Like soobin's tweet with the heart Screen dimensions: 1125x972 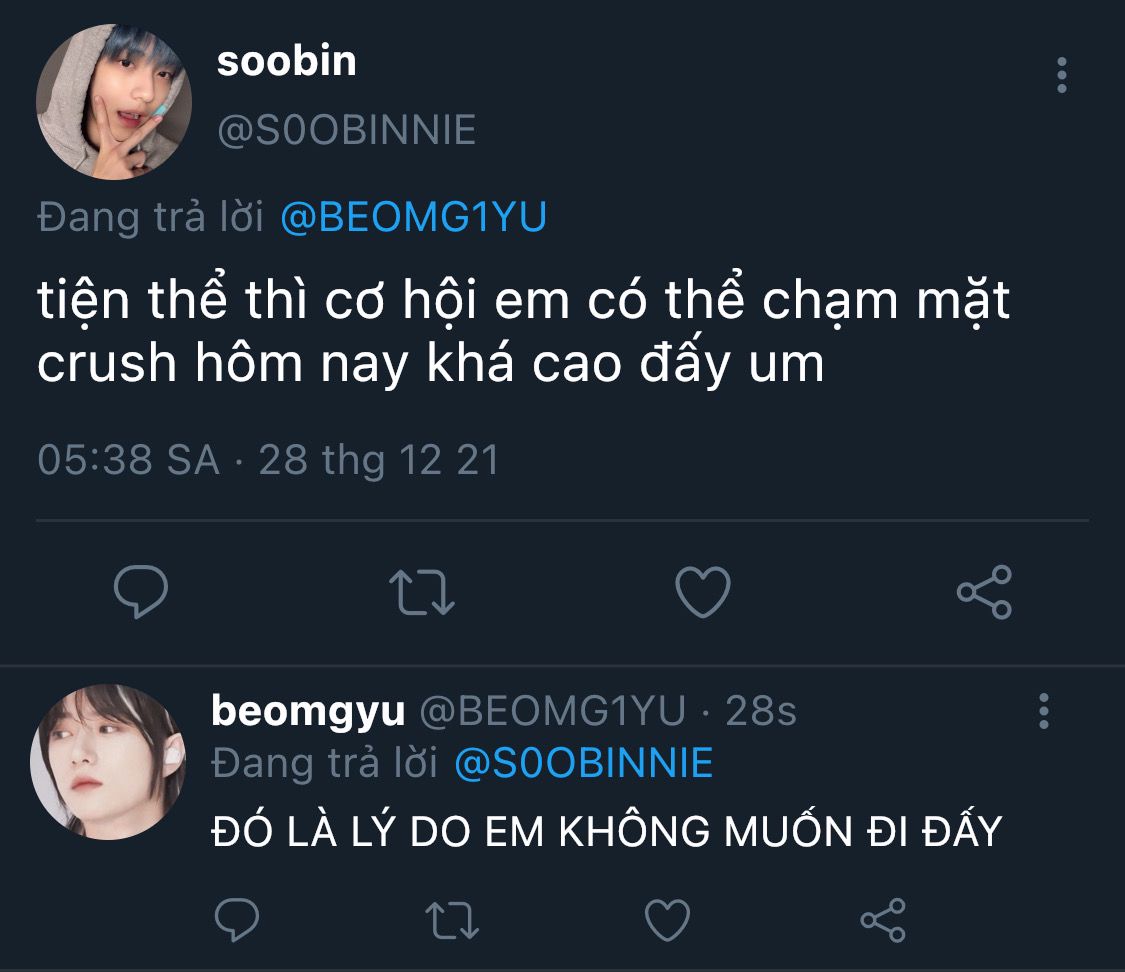point(703,592)
